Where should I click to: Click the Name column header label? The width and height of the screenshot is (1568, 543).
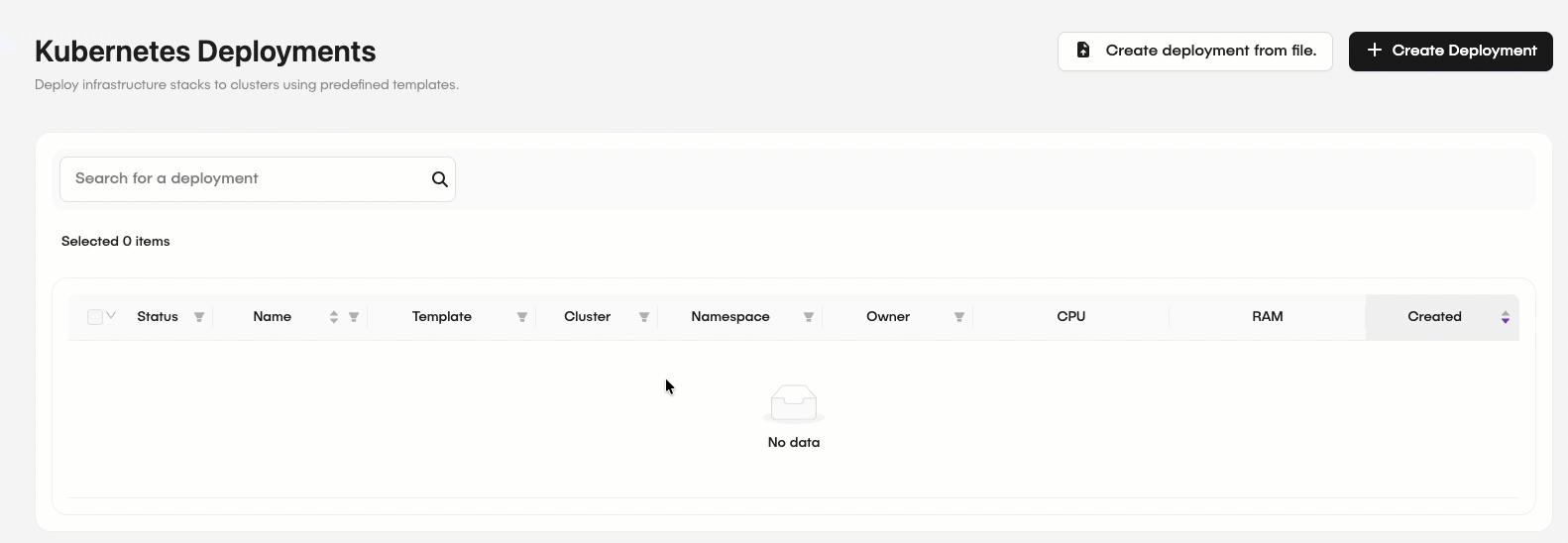(272, 317)
